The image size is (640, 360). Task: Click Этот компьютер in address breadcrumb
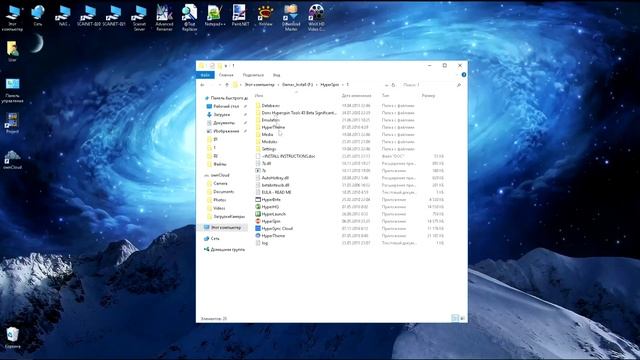pyautogui.click(x=260, y=85)
